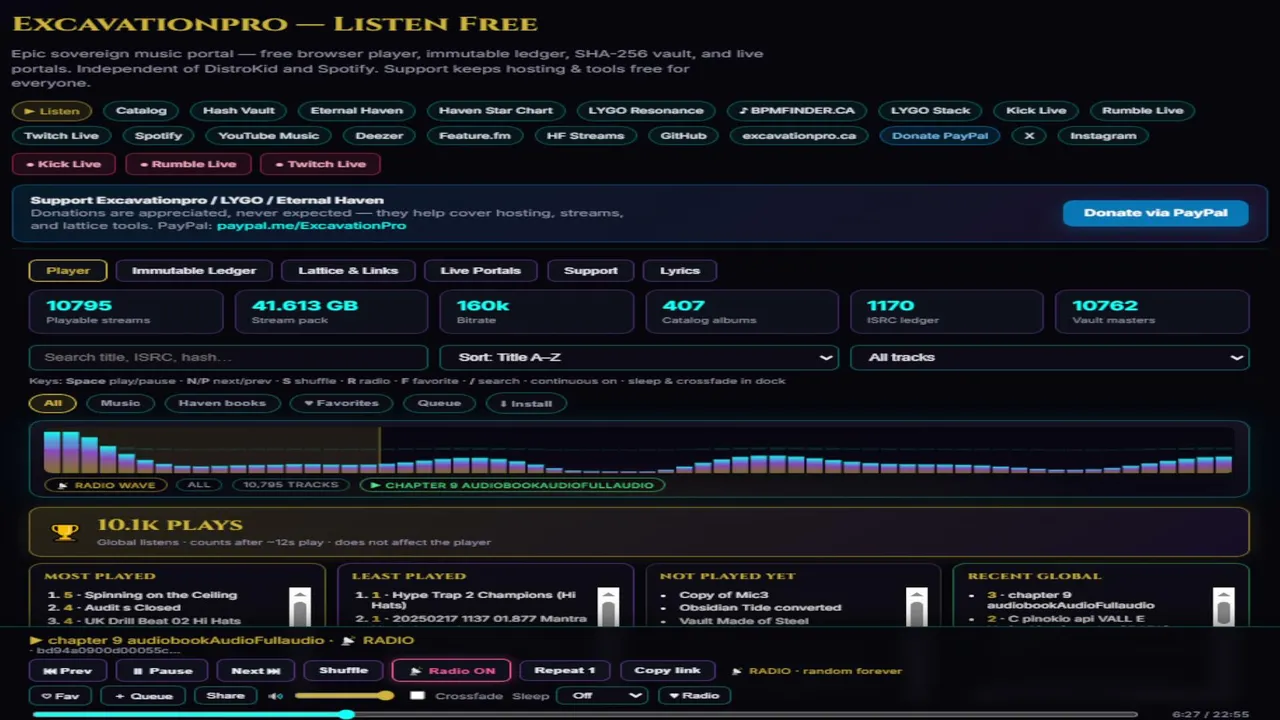
Task: Open the Spotify nav pill
Action: pyautogui.click(x=159, y=136)
